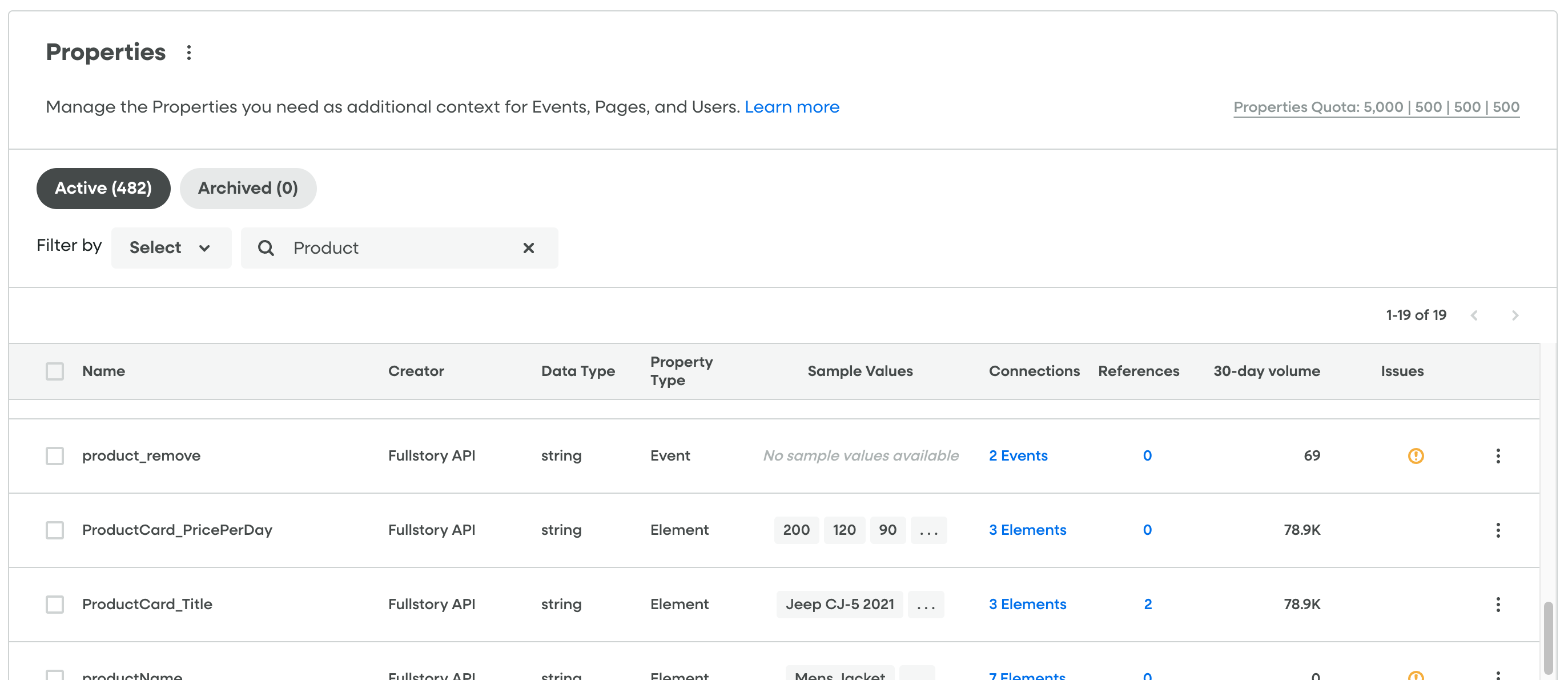Click the search magnifier icon

pyautogui.click(x=266, y=248)
